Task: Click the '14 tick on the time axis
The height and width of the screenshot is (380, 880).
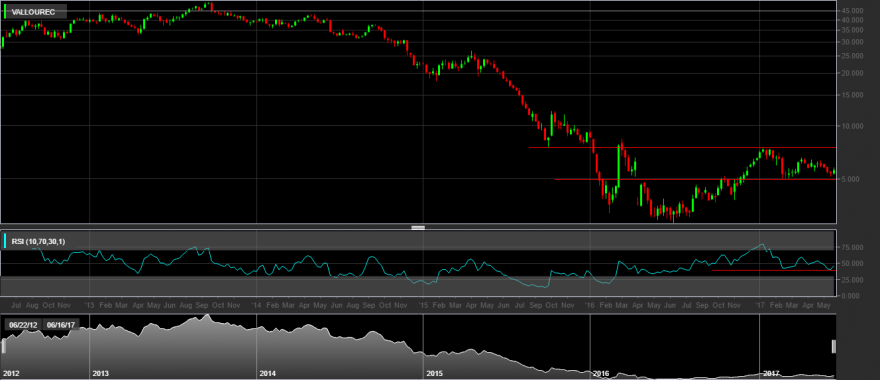Action: point(256,305)
